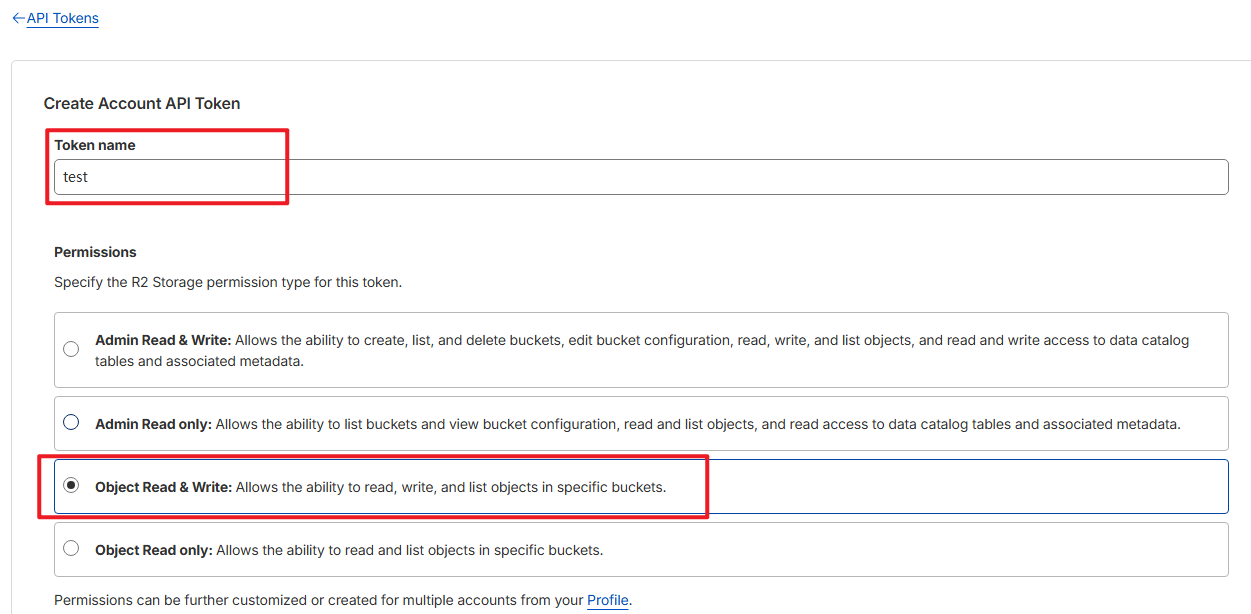This screenshot has width=1251, height=614.
Task: Select the Admin Read & Write radio button
Action: click(x=71, y=349)
